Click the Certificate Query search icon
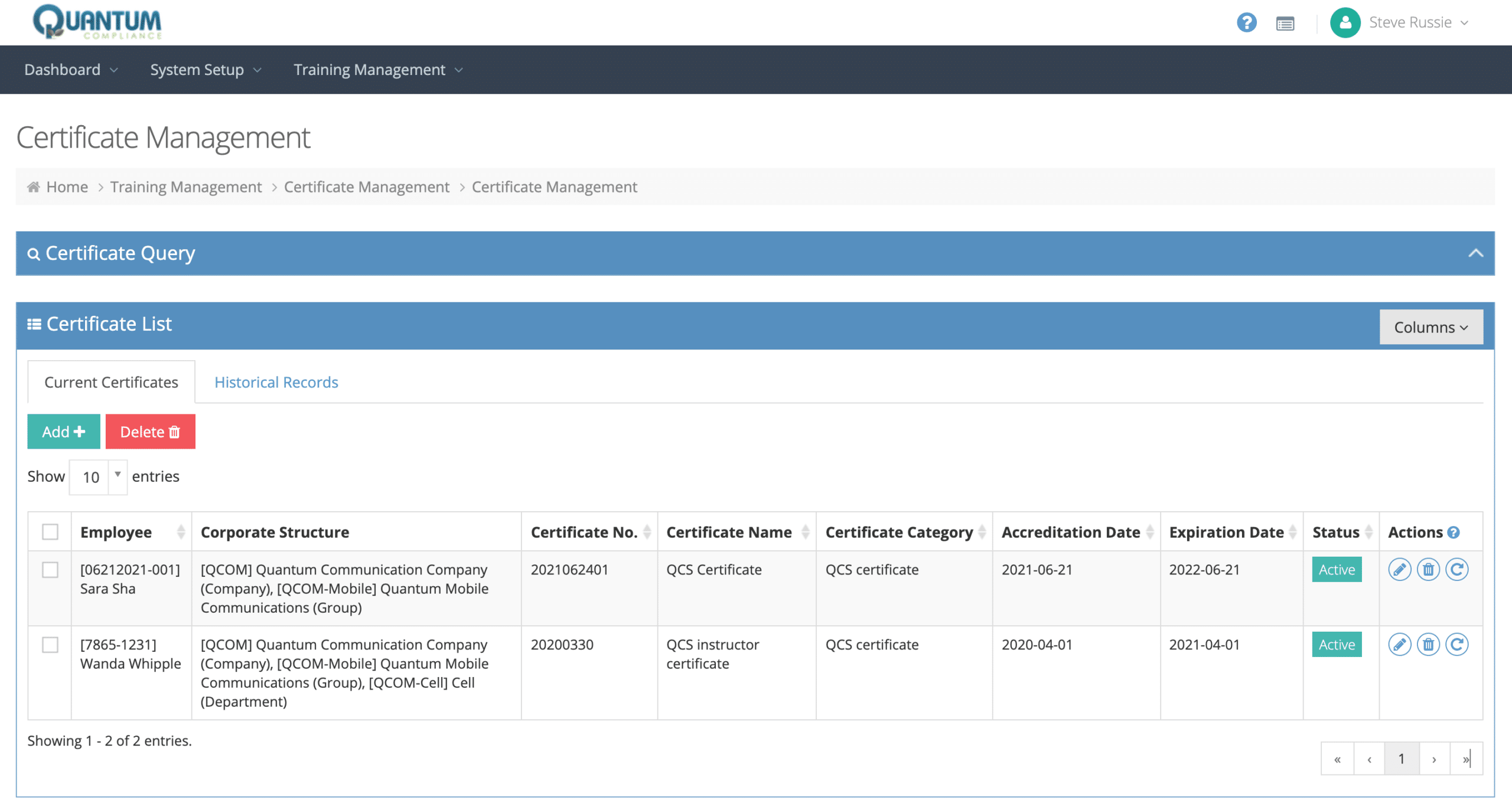The width and height of the screenshot is (1512, 807). coord(34,254)
